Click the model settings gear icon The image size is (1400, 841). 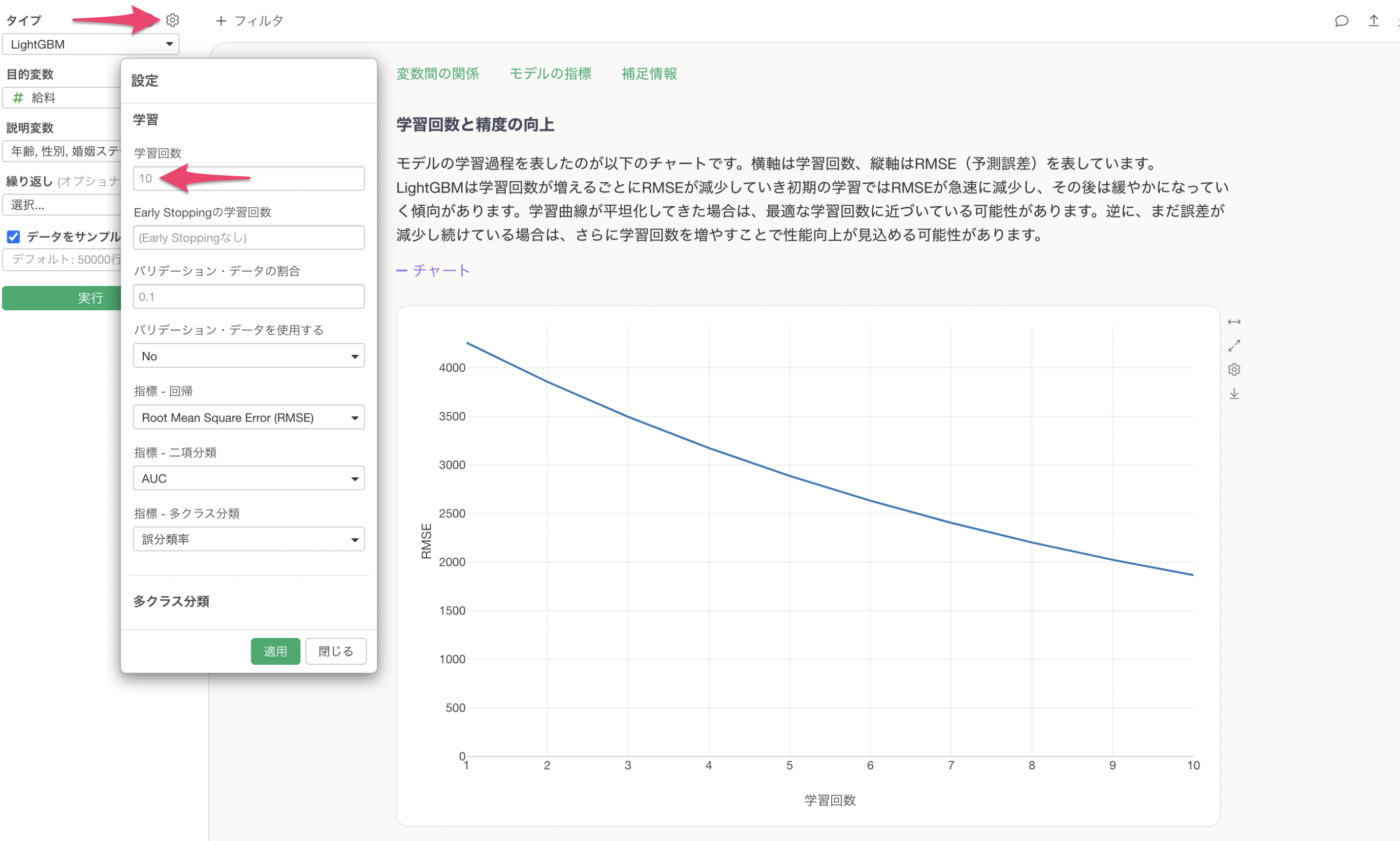coord(172,20)
